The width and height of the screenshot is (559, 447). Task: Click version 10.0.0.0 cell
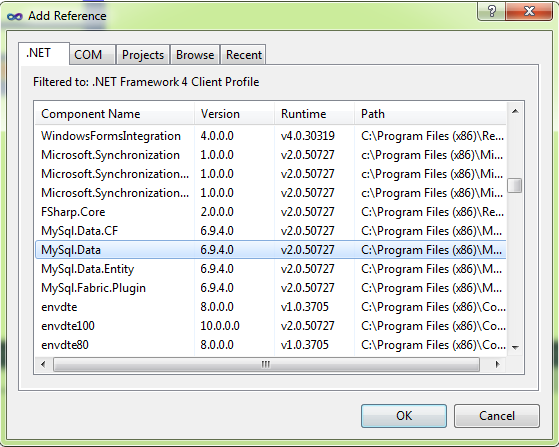coord(220,326)
